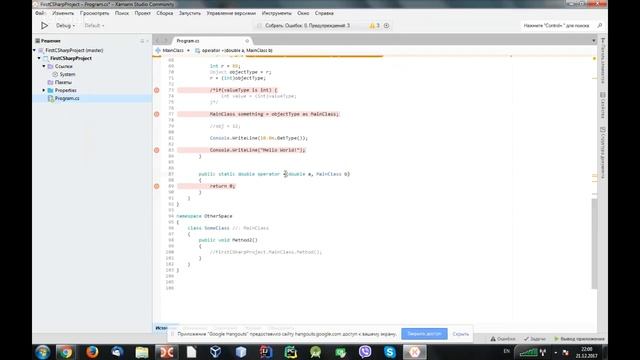This screenshot has height=360, width=640.
Task: Collapse the FirstCSharpProject project node
Action: coord(39,58)
